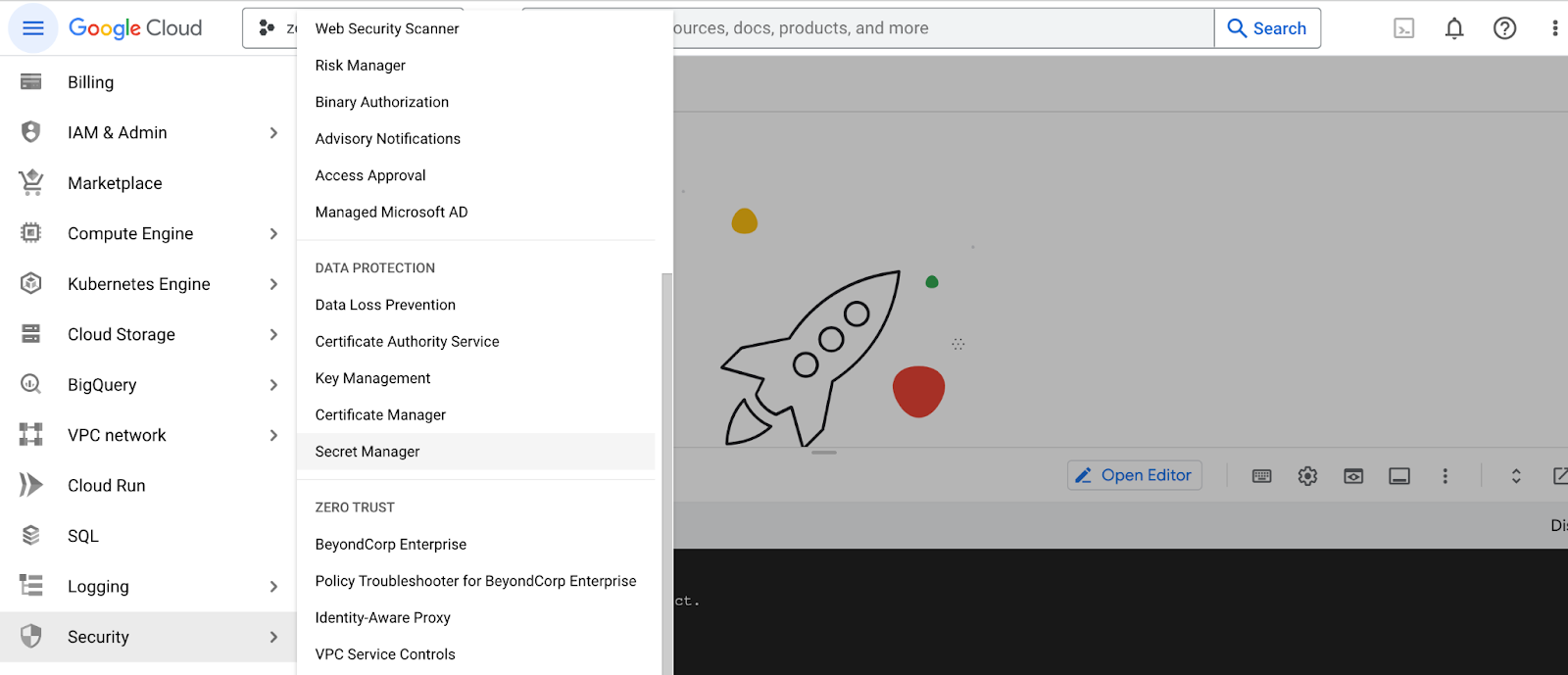Screen dimensions: 1568x675
Task: Expand the IAM & Admin submenu arrow
Action: 273,133
